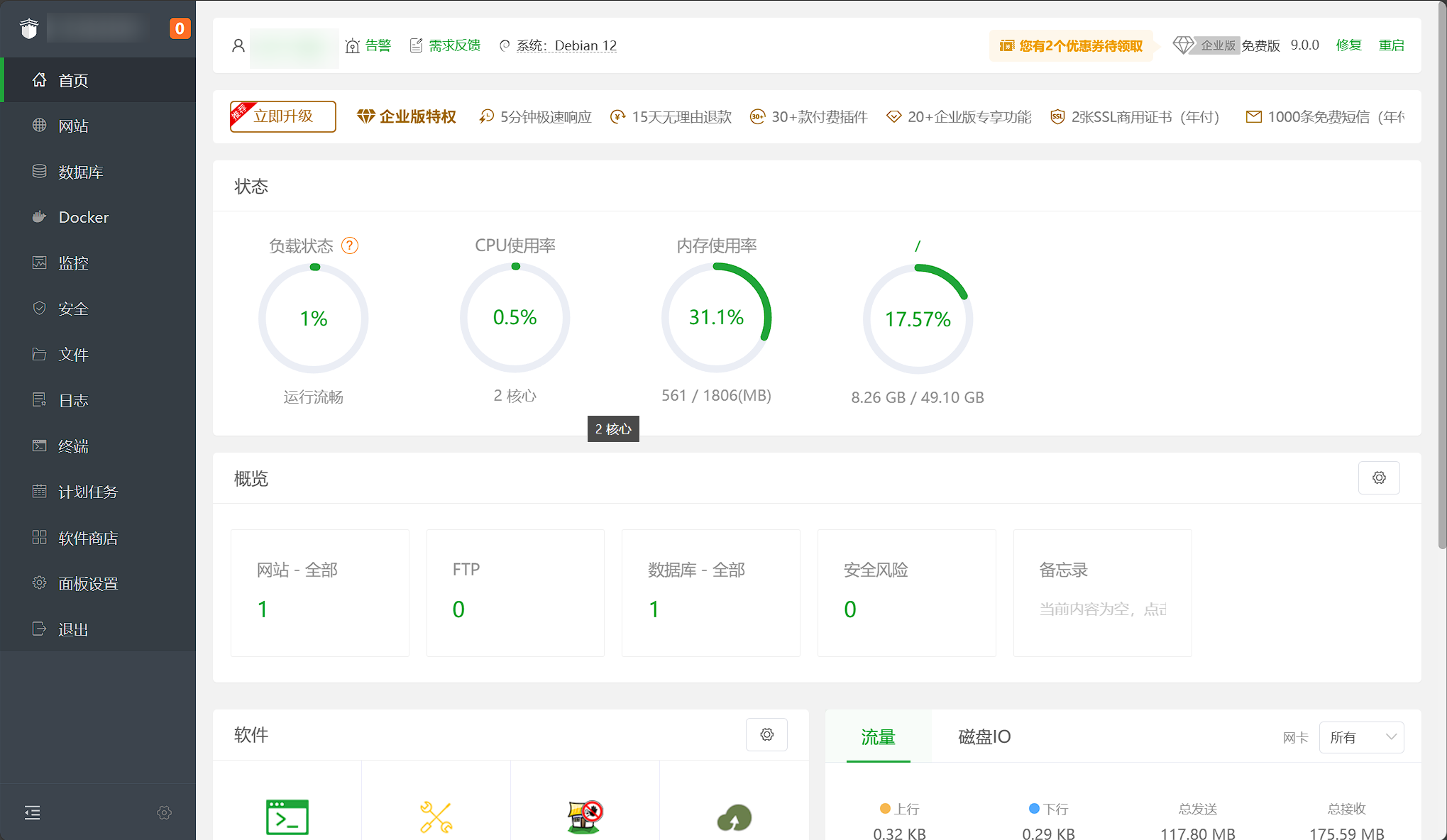The width and height of the screenshot is (1447, 840).
Task: Click the green cloud upload software icon
Action: (x=734, y=817)
